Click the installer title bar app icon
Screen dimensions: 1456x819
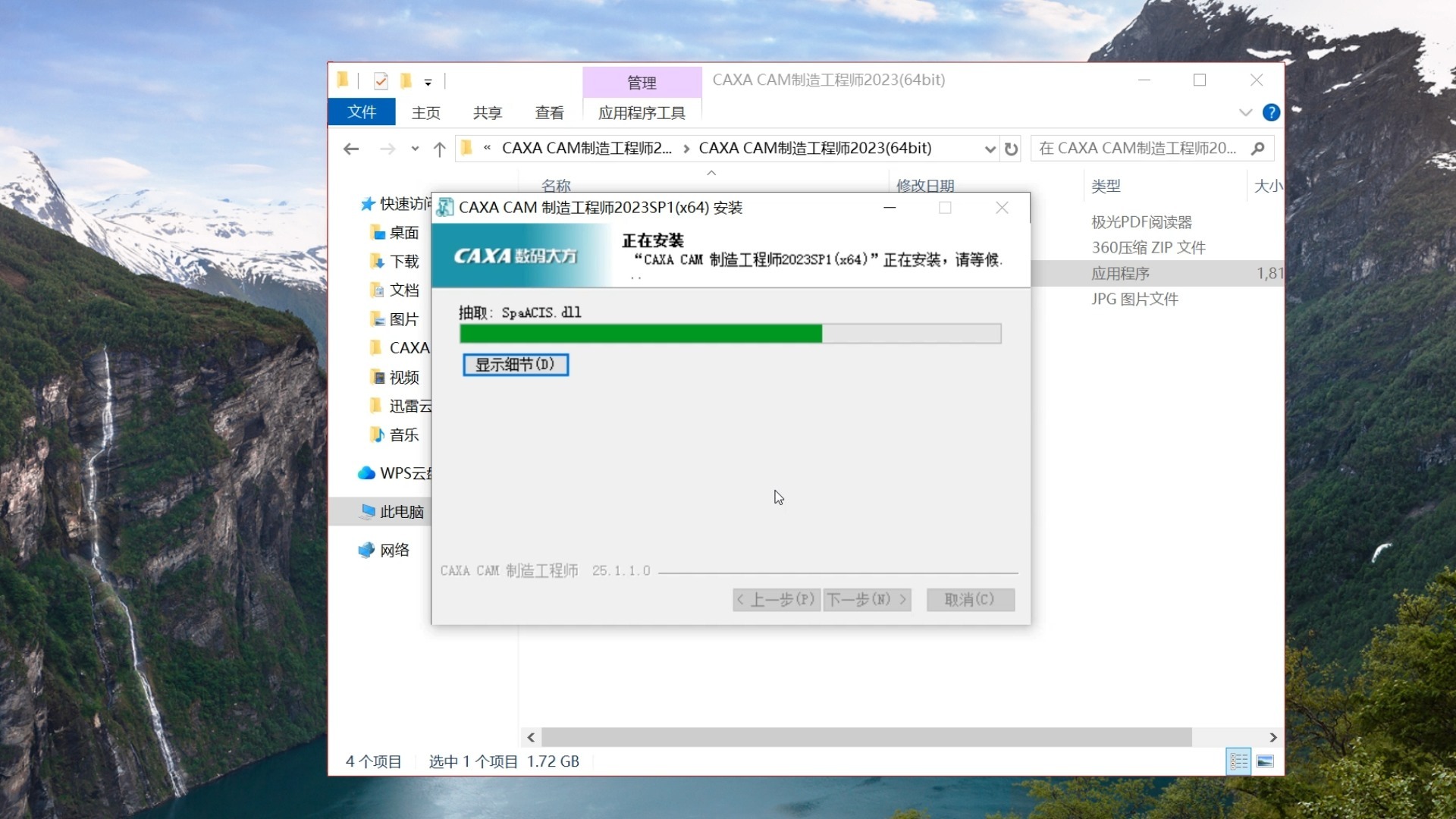tap(445, 207)
